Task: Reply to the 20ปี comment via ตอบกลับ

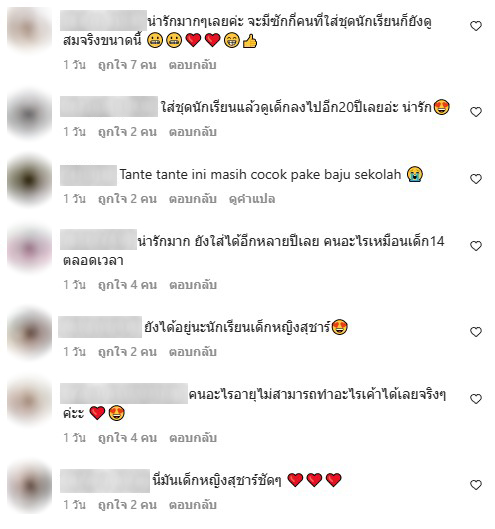Action: pyautogui.click(x=192, y=132)
